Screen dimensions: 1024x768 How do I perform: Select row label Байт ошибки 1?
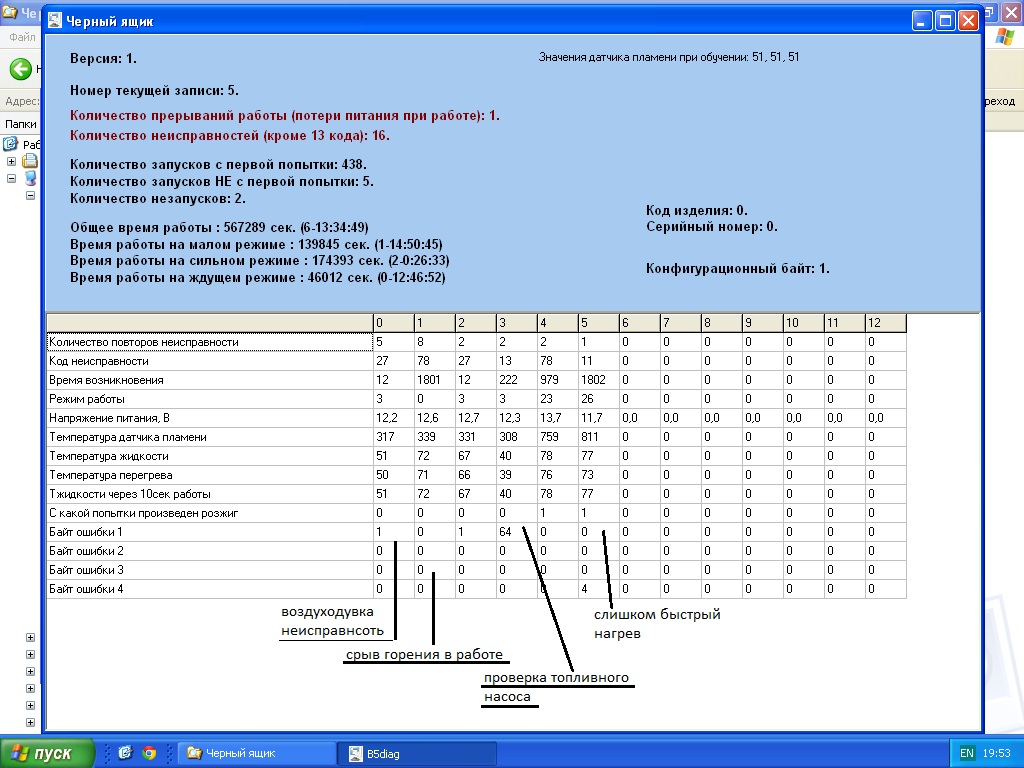coord(210,532)
